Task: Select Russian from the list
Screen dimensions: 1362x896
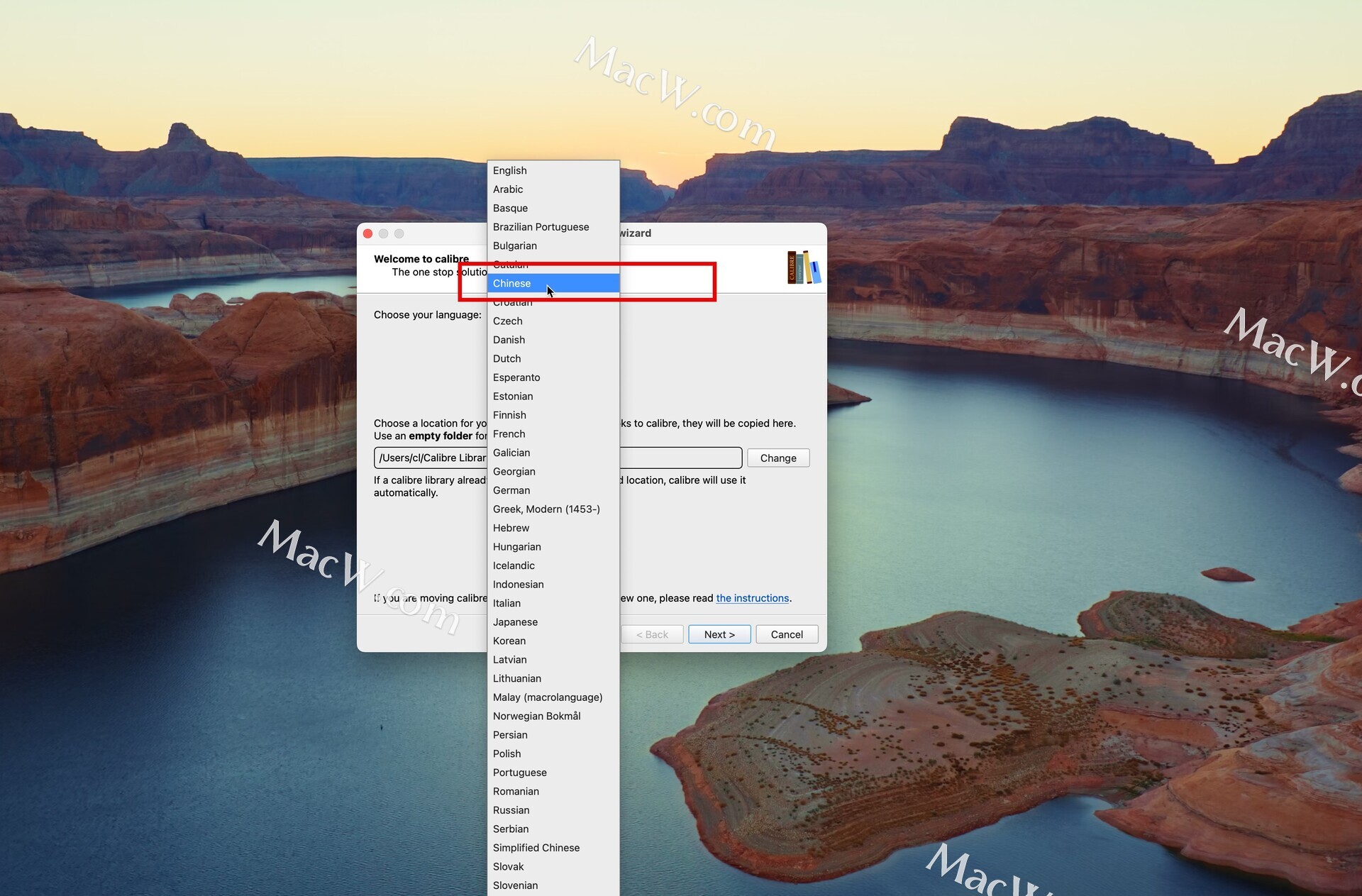Action: pos(511,810)
